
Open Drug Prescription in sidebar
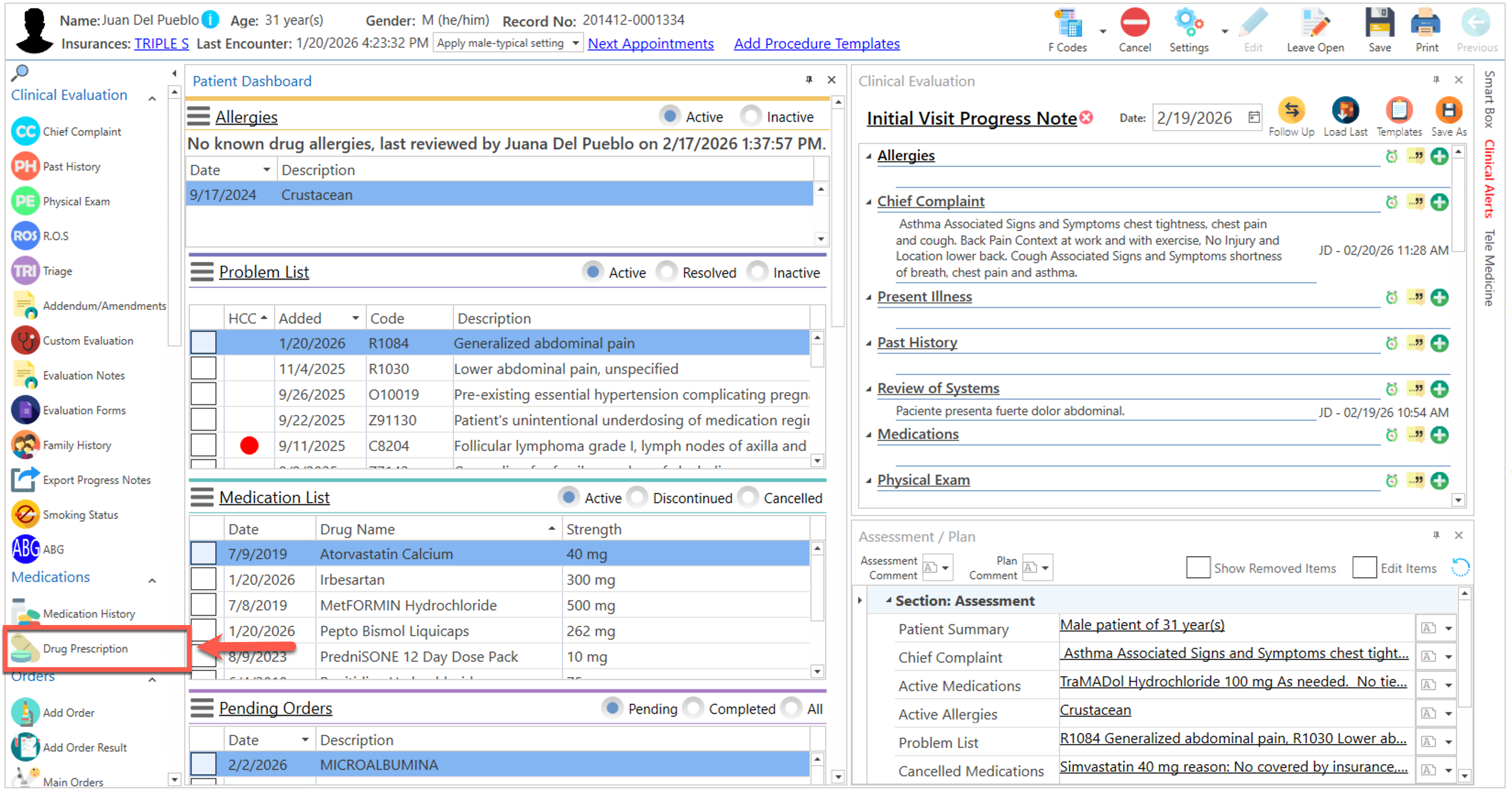(85, 649)
